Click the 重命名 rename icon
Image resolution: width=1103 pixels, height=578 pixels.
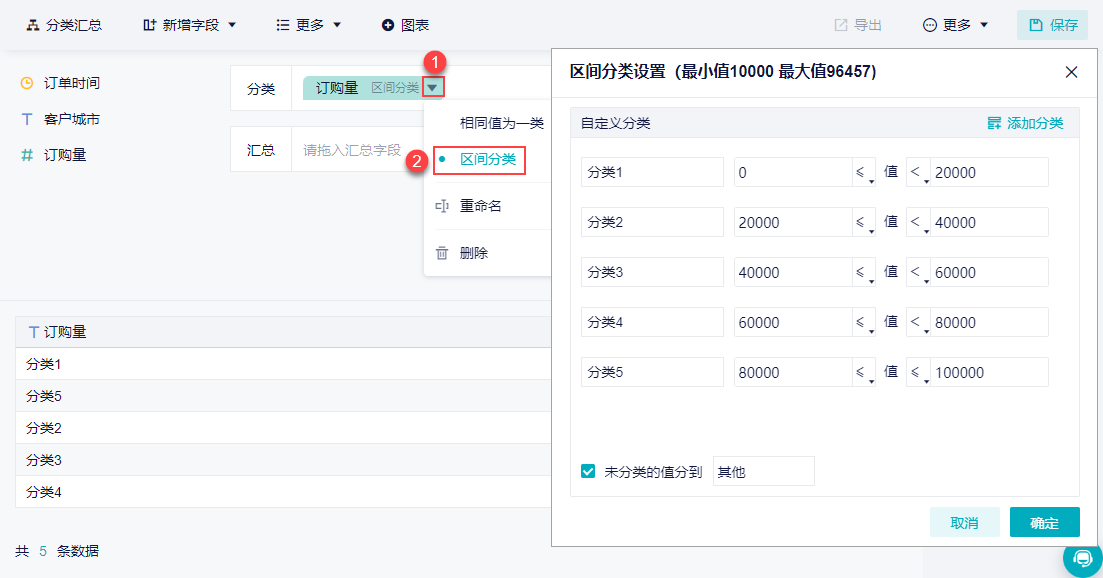click(x=442, y=206)
